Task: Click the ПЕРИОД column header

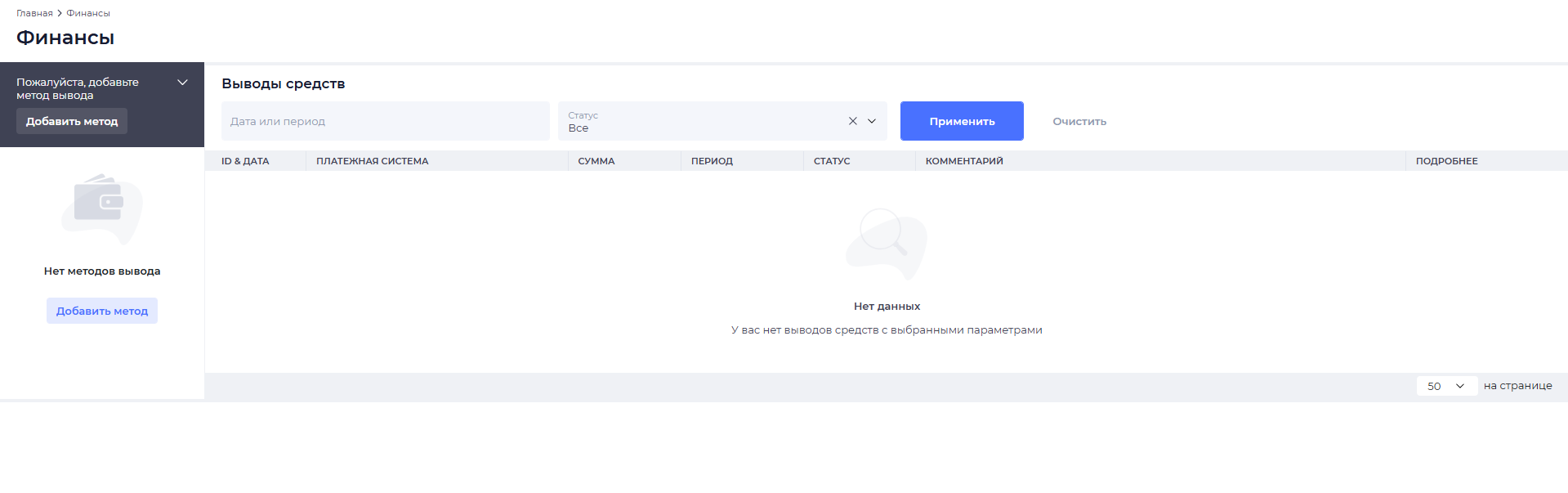Action: pyautogui.click(x=712, y=161)
